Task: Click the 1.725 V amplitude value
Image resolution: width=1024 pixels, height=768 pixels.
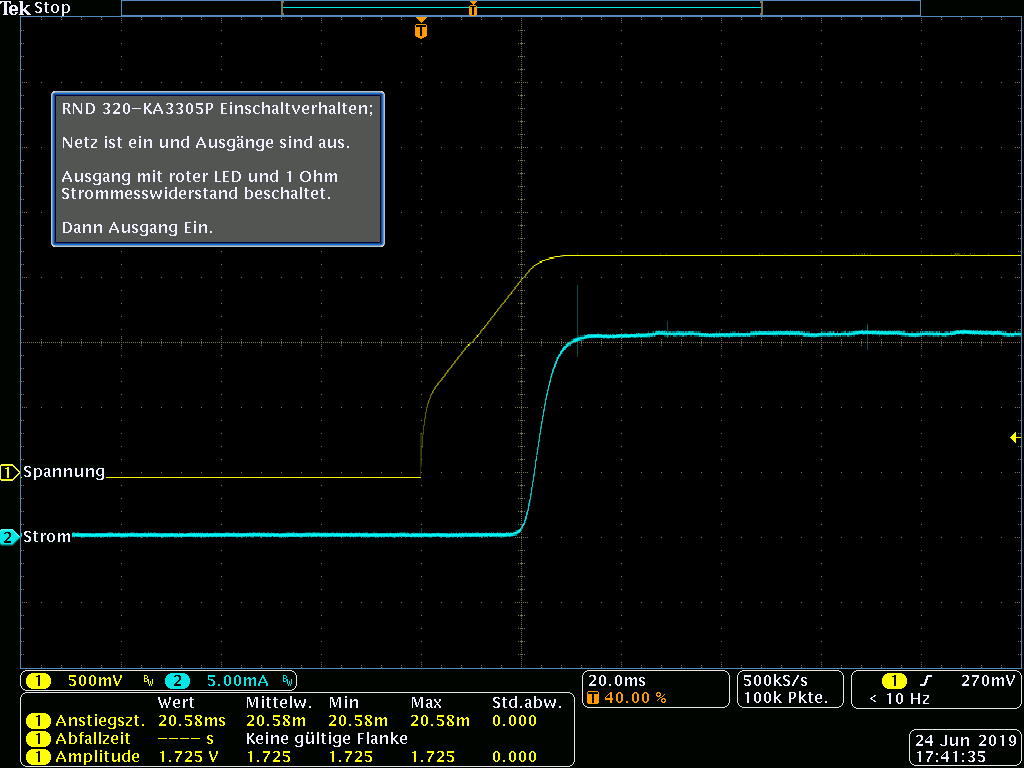Action: coord(191,757)
